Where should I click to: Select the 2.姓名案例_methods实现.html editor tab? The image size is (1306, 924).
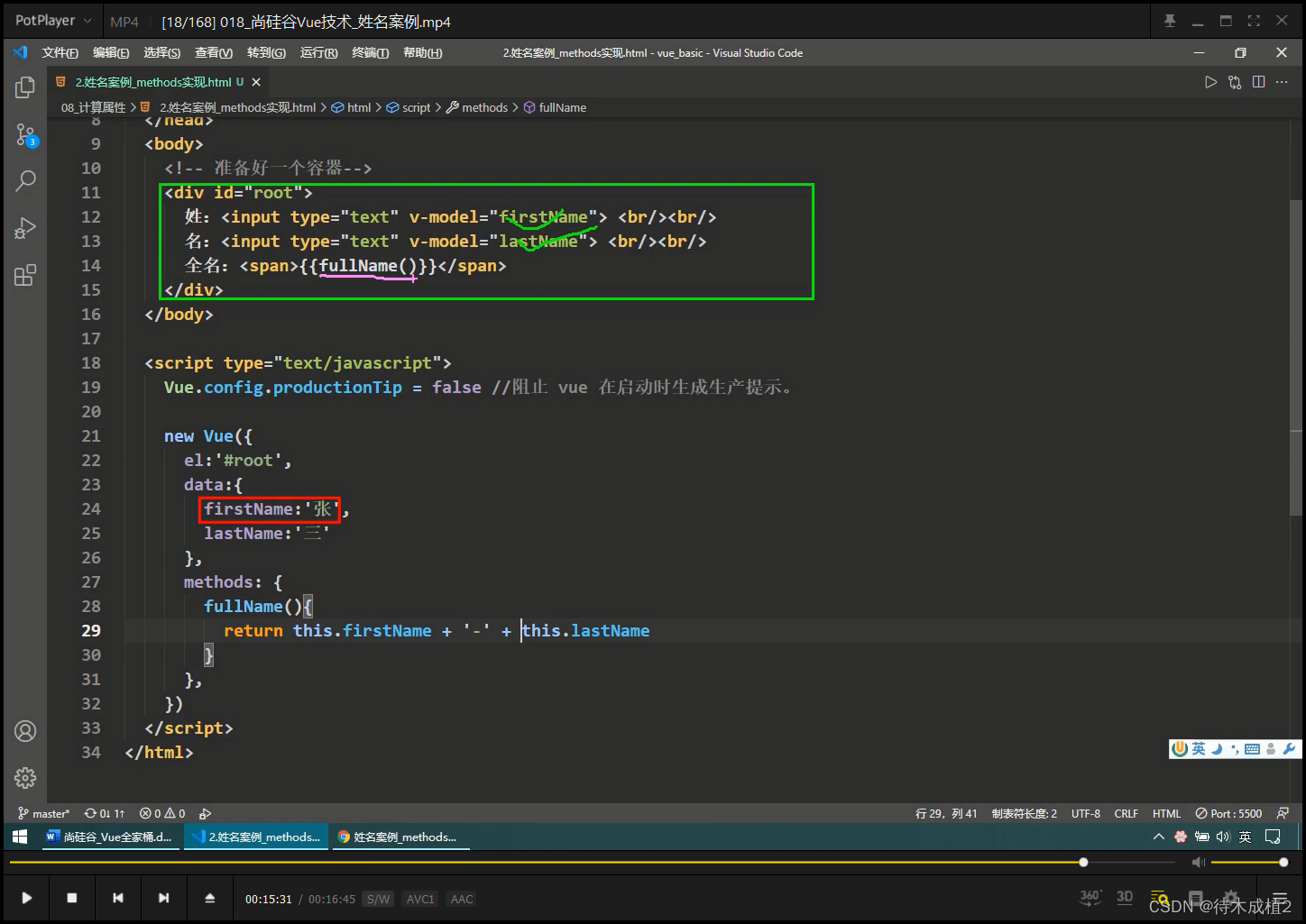(x=158, y=82)
